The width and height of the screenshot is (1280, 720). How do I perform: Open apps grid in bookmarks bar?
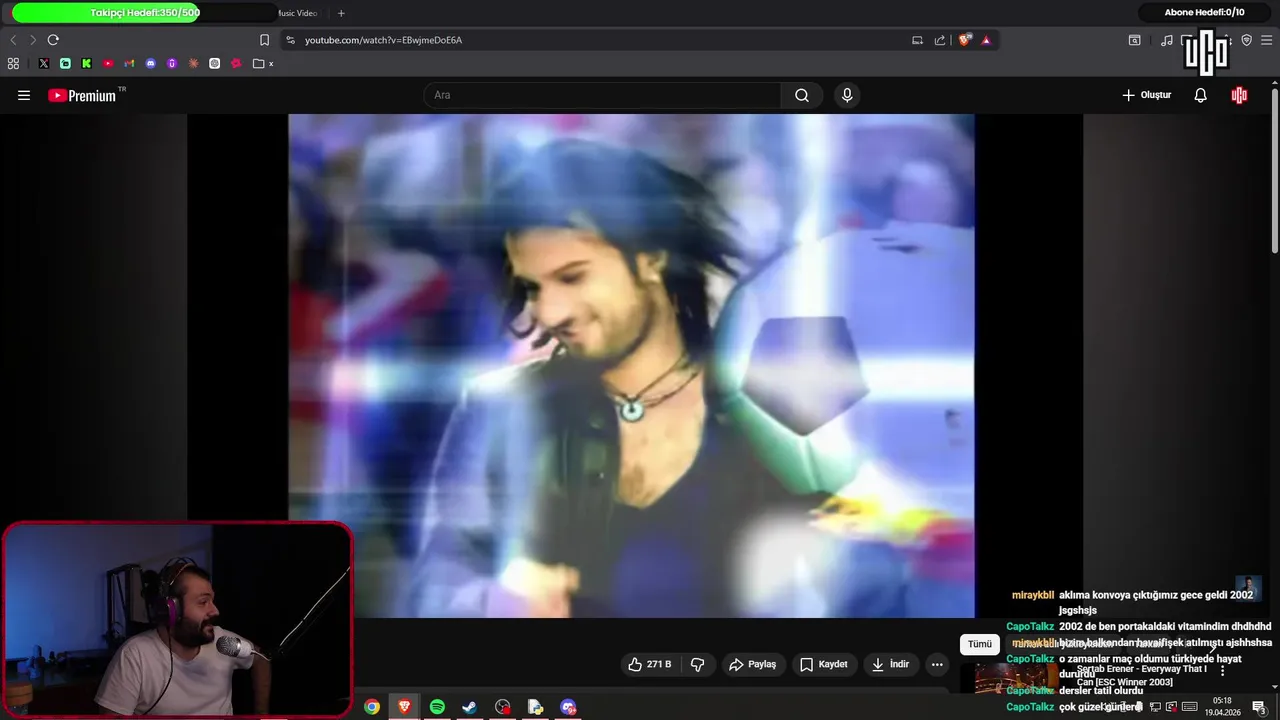[13, 63]
